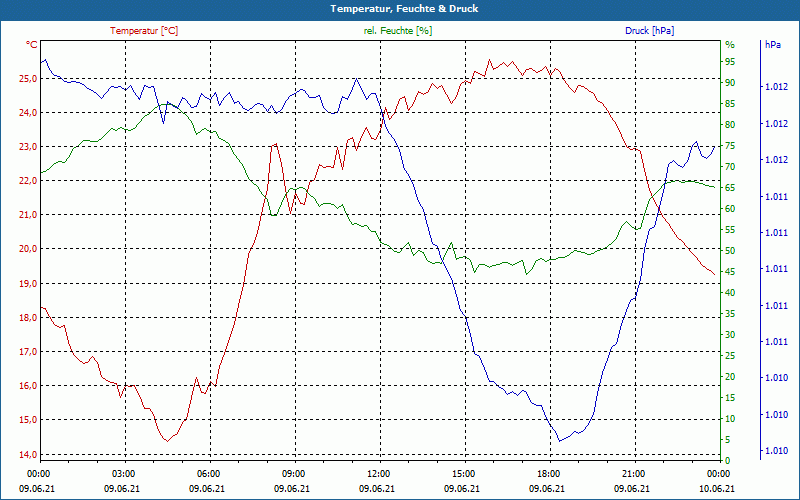The width and height of the screenshot is (800, 500).
Task: Click the "16,0" temperature axis label
Action: click(x=29, y=386)
